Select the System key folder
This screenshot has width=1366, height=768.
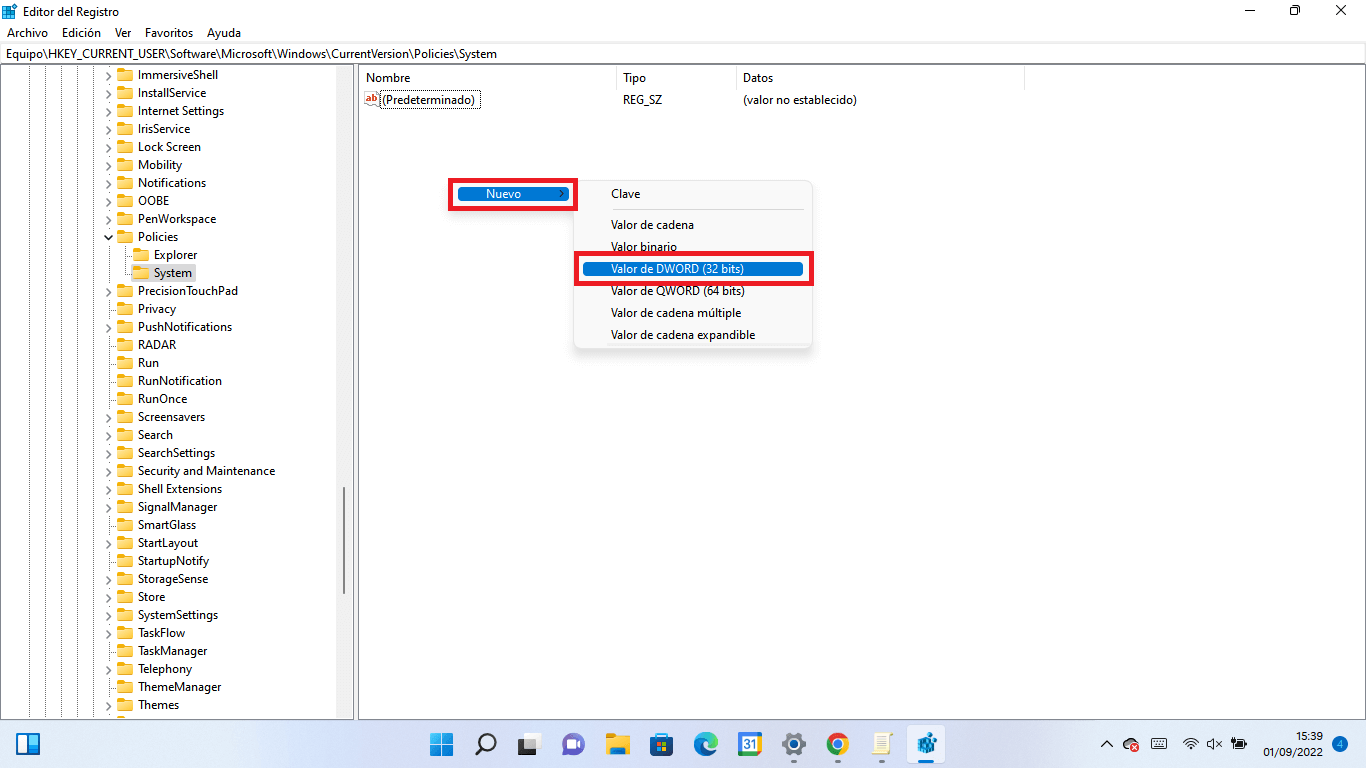tap(173, 273)
